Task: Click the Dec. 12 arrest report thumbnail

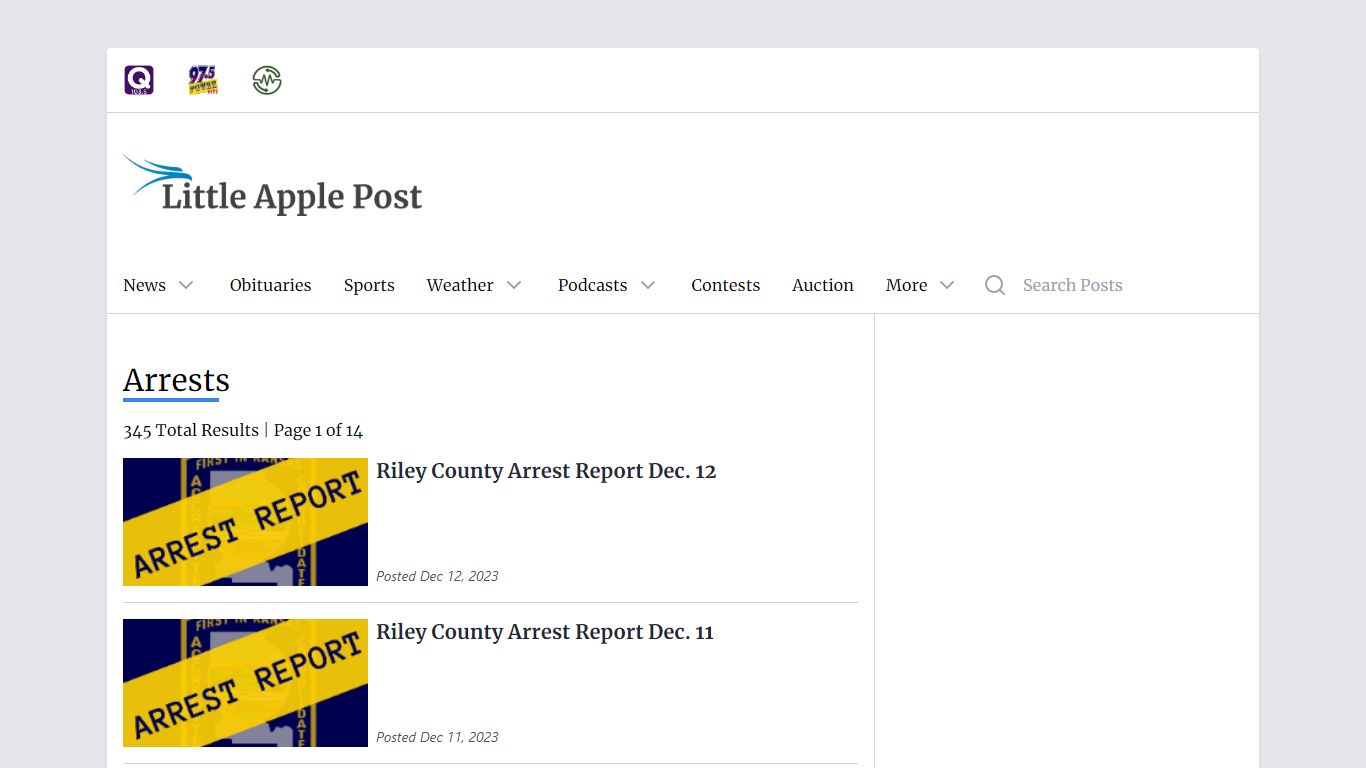Action: [245, 522]
